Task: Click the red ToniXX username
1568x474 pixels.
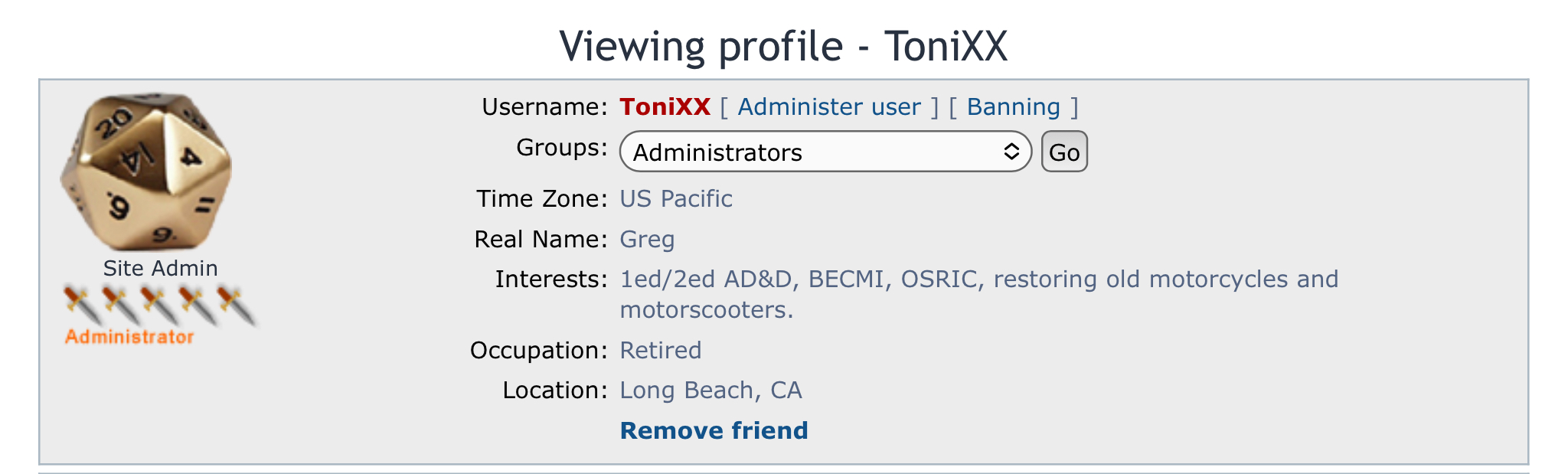Action: pyautogui.click(x=665, y=106)
